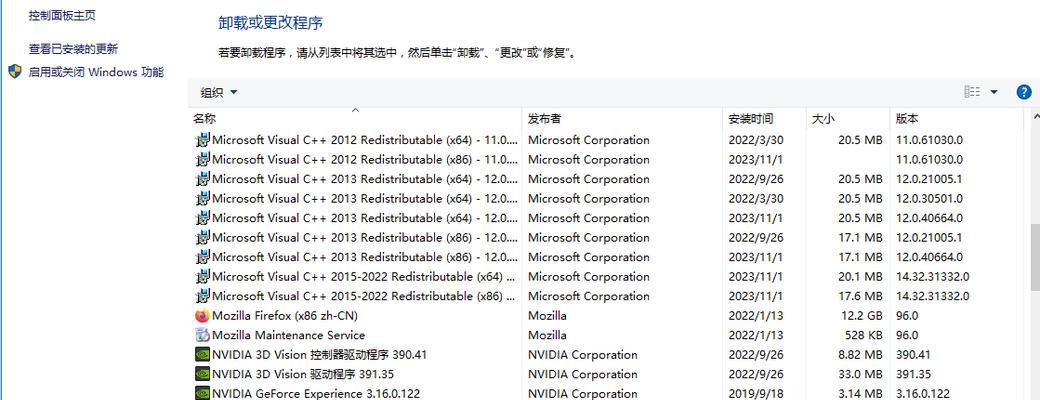Click NVIDIA 3D Vision 驱动程序 391.35 icon
The width and height of the screenshot is (1040, 400).
tap(203, 374)
